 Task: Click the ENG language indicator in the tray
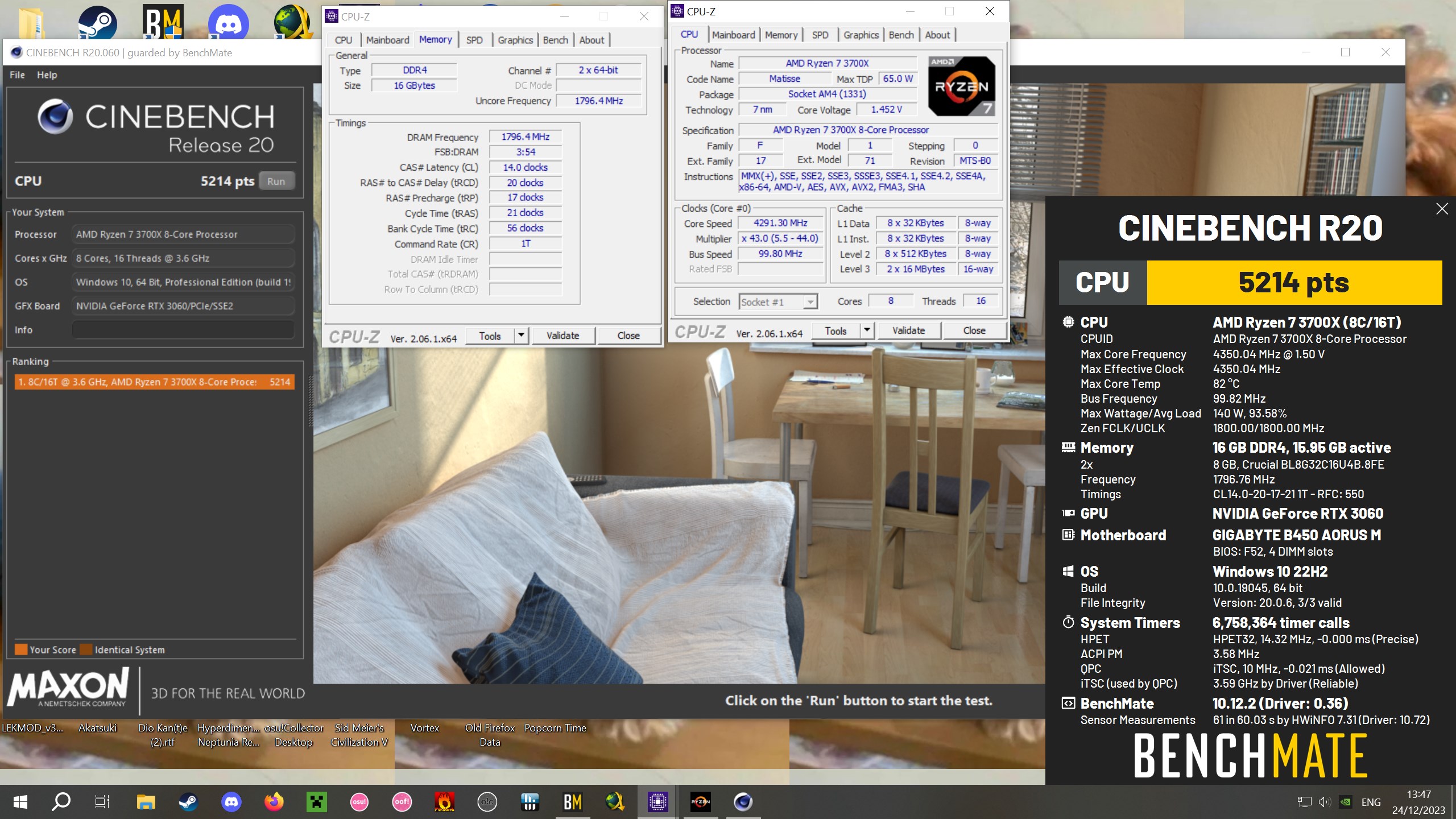point(1371,802)
